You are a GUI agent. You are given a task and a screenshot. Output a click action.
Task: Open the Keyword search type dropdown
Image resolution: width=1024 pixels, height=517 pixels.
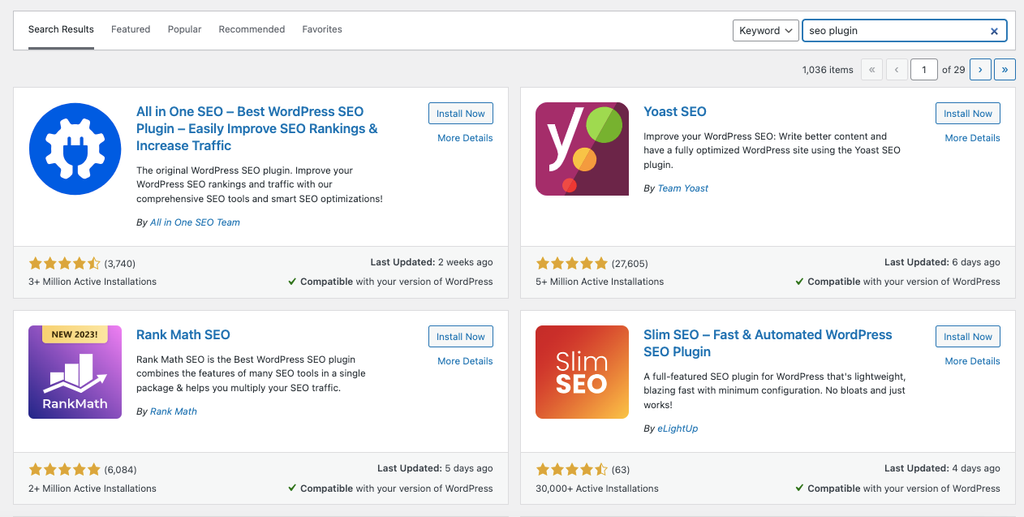[x=765, y=31]
